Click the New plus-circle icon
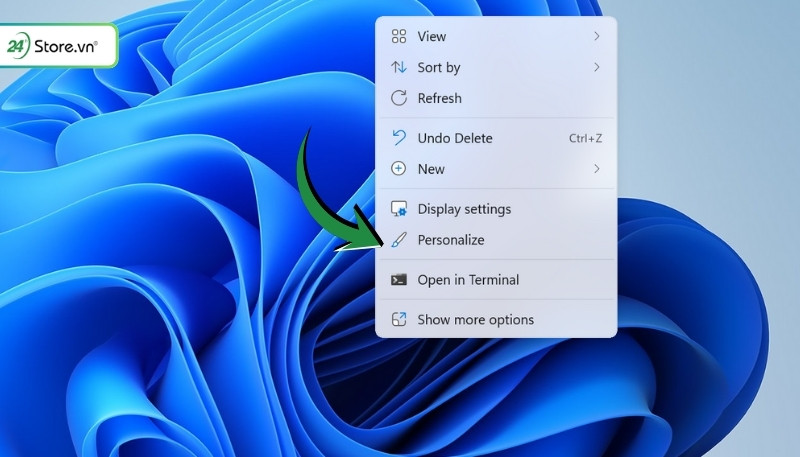The width and height of the screenshot is (800, 457). click(399, 169)
